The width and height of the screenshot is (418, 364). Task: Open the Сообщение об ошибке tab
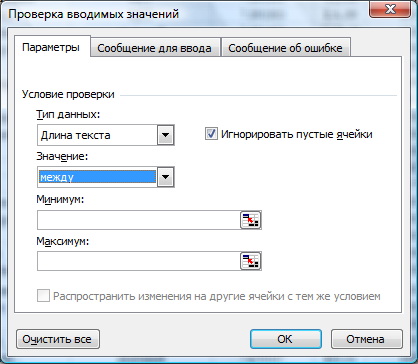pos(285,48)
